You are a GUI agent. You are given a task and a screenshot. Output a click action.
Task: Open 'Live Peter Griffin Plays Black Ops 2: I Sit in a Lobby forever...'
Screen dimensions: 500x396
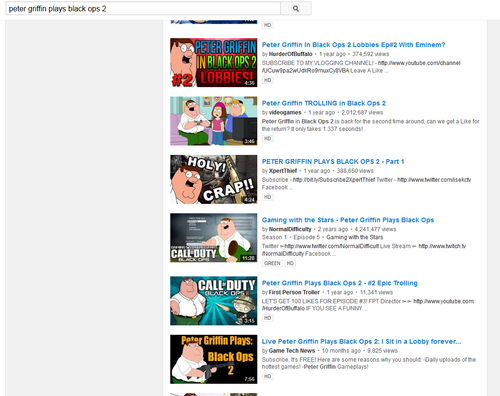click(x=361, y=341)
